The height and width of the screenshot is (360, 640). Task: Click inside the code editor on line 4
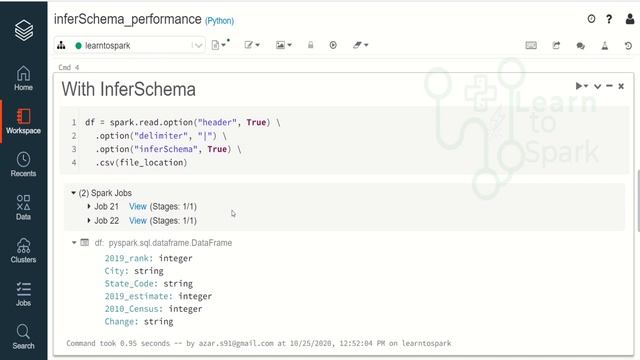pyautogui.click(x=141, y=162)
